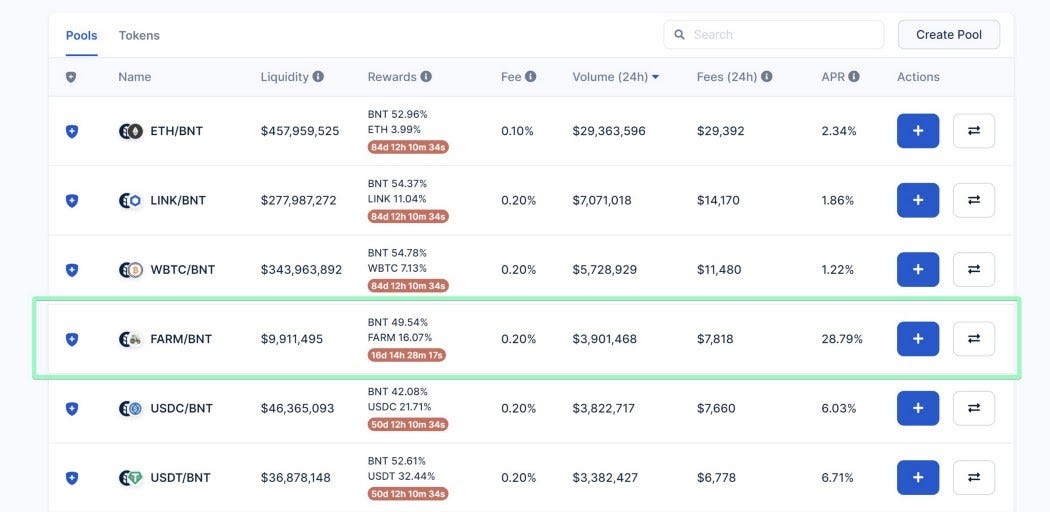Click the info icon next to Liquidity
This screenshot has height=512, width=1050.
point(318,77)
